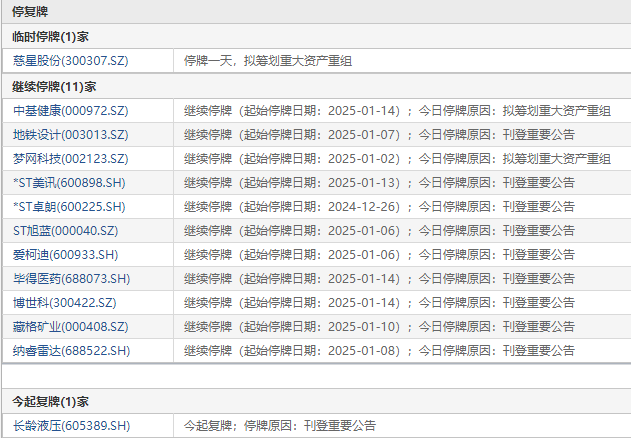This screenshot has height=438, width=631.
Task: Open the 藏格矿业(000408.SZ) stock link
Action: point(70,326)
